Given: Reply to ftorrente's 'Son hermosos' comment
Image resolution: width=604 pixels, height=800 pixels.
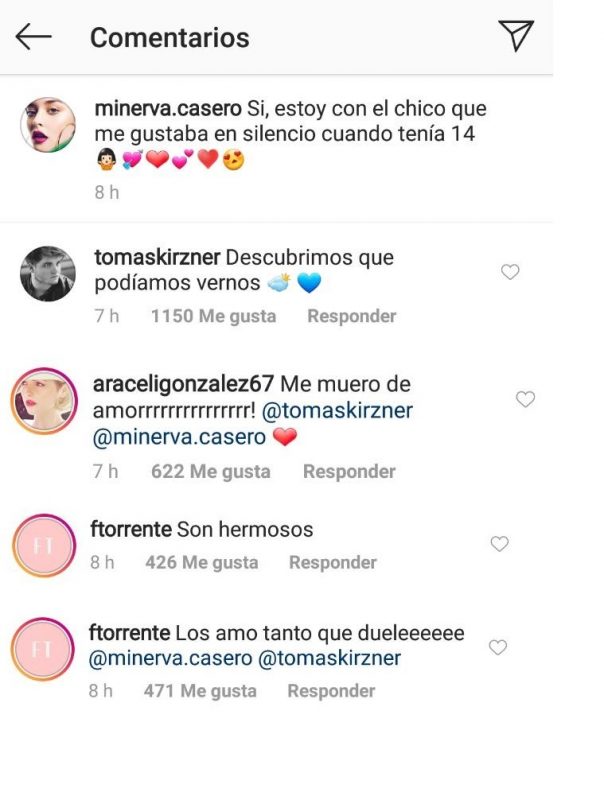Looking at the screenshot, I should (x=333, y=562).
